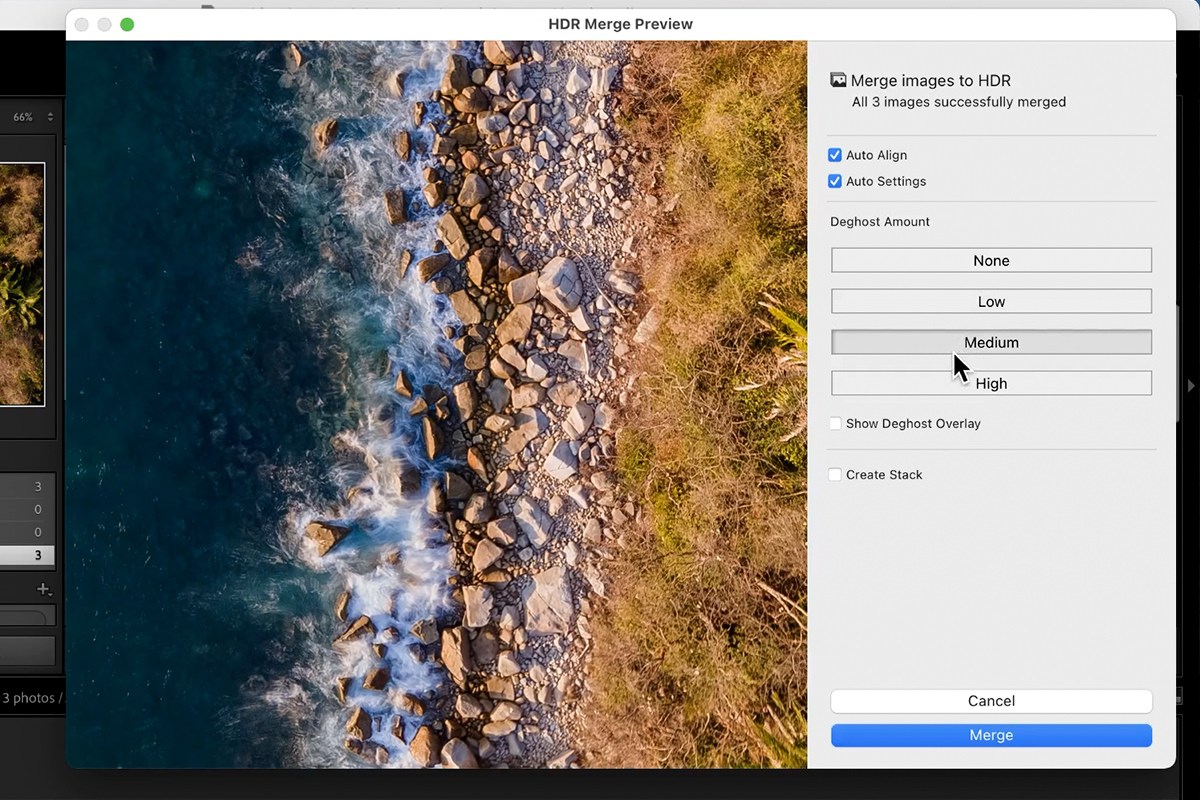Check the Create Stack option
1200x800 pixels.
pyautogui.click(x=835, y=474)
